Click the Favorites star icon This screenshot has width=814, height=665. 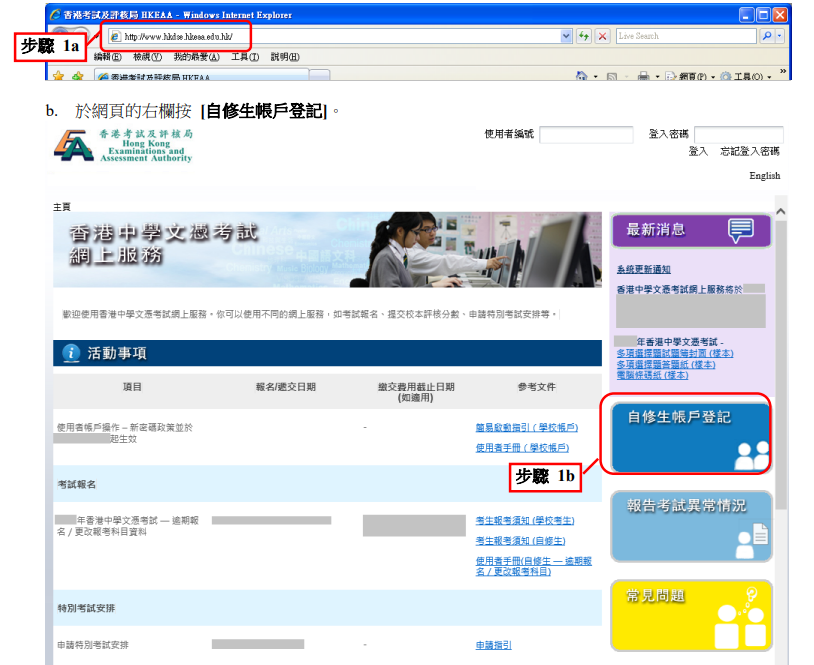click(x=58, y=76)
